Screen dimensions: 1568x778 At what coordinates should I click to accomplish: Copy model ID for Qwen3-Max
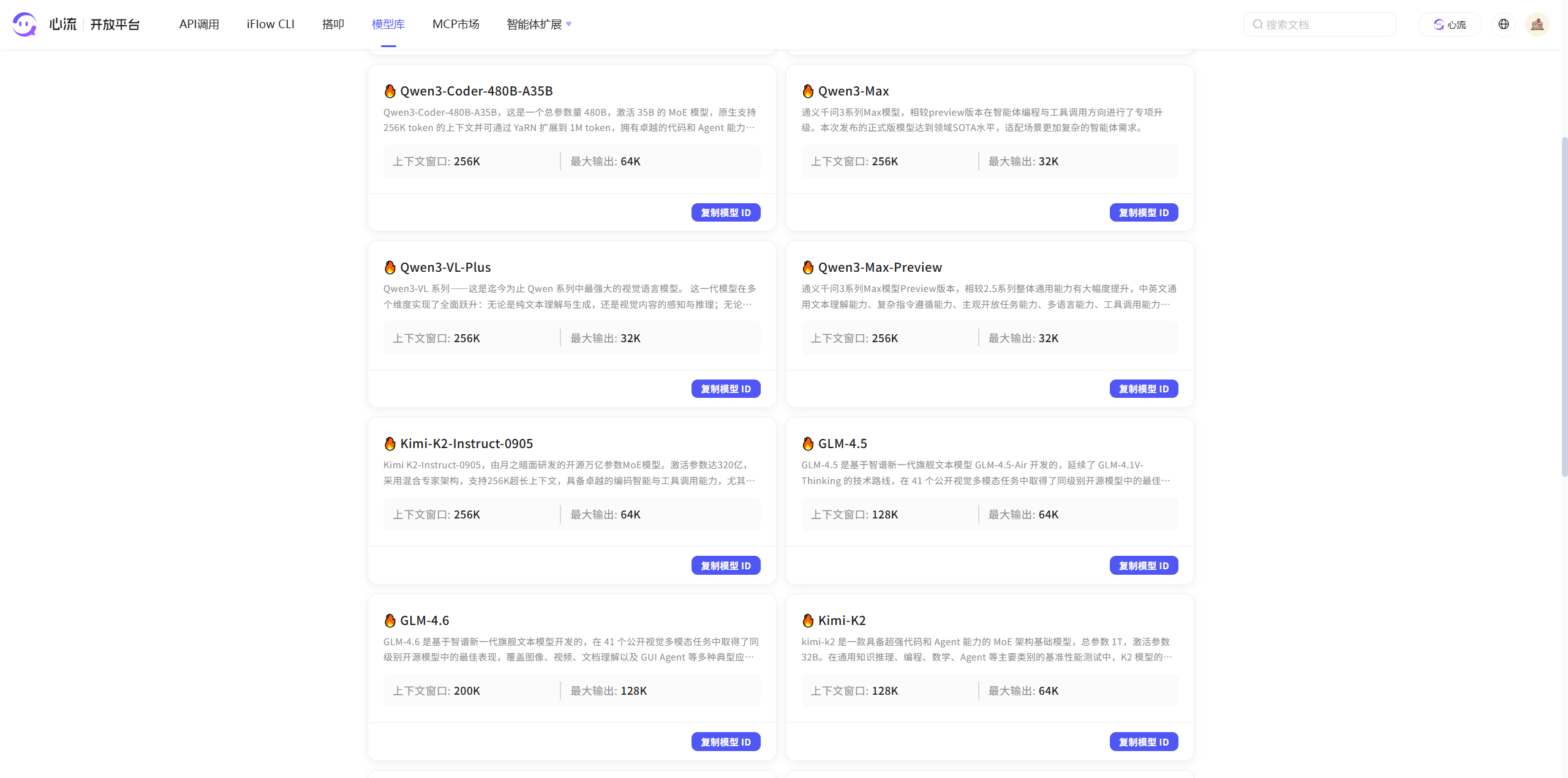click(1143, 212)
